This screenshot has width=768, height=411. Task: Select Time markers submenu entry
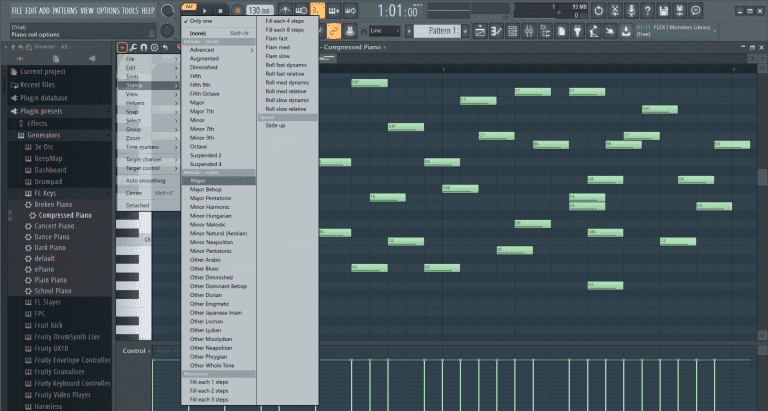coord(149,147)
